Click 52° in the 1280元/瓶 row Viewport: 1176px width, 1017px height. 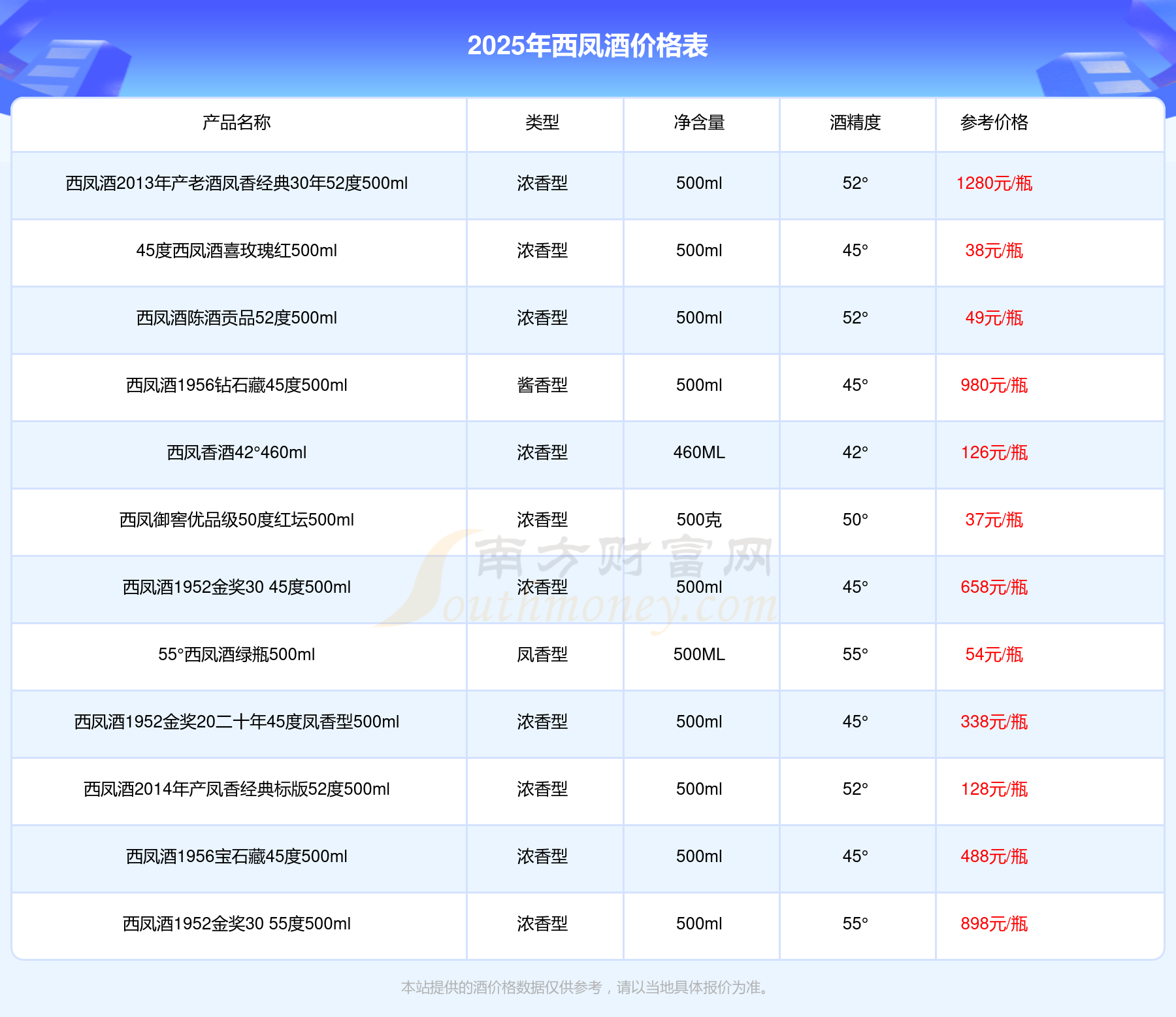click(x=855, y=183)
